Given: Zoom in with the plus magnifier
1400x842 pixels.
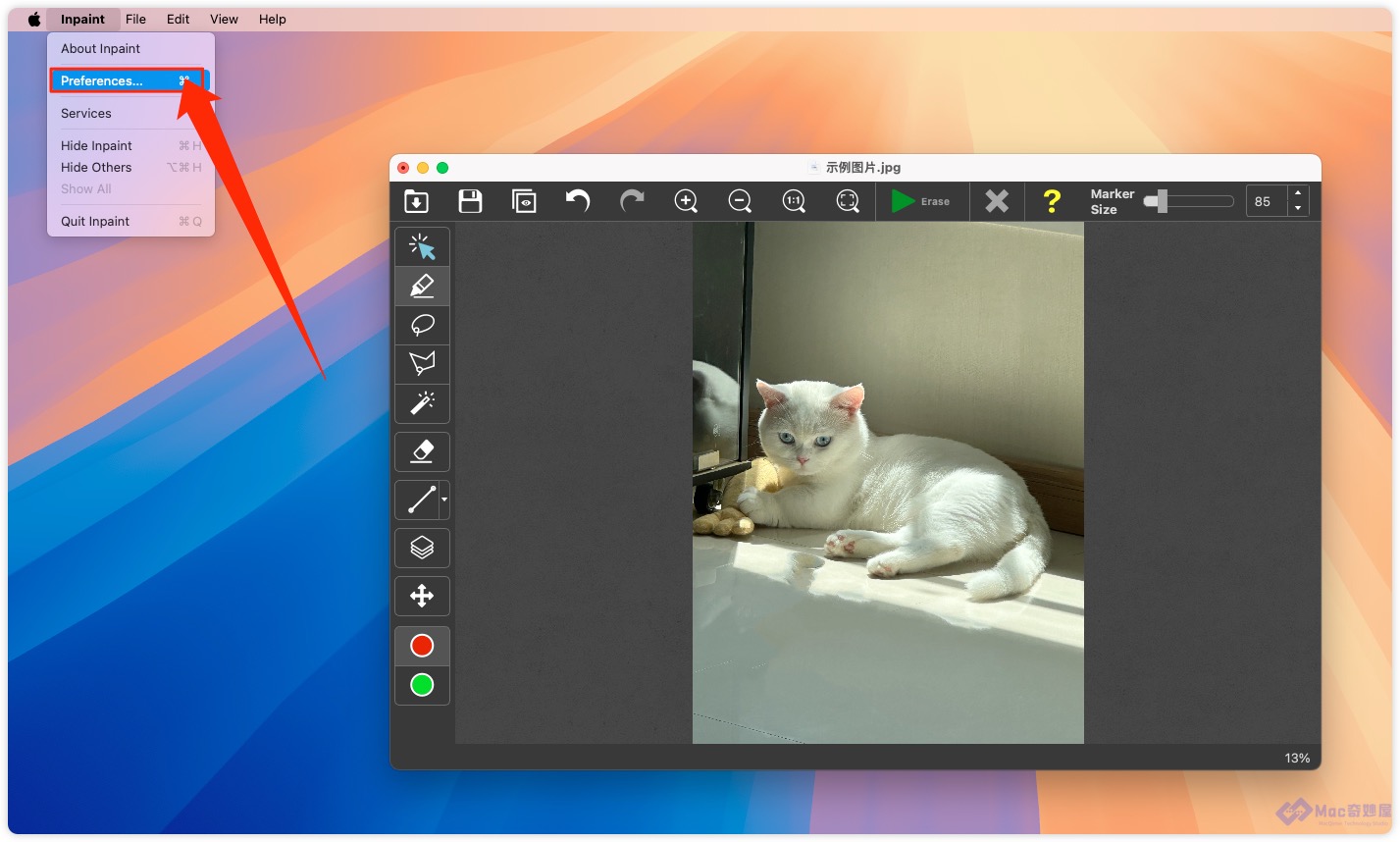Looking at the screenshot, I should tap(686, 201).
